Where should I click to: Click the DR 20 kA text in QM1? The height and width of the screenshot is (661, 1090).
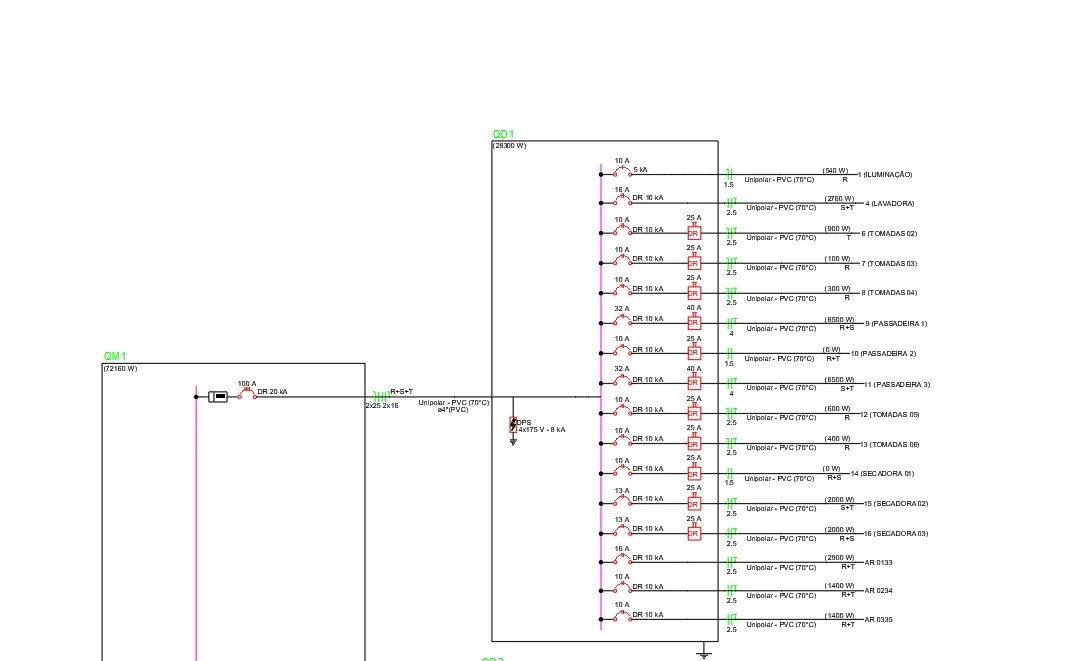coord(272,392)
